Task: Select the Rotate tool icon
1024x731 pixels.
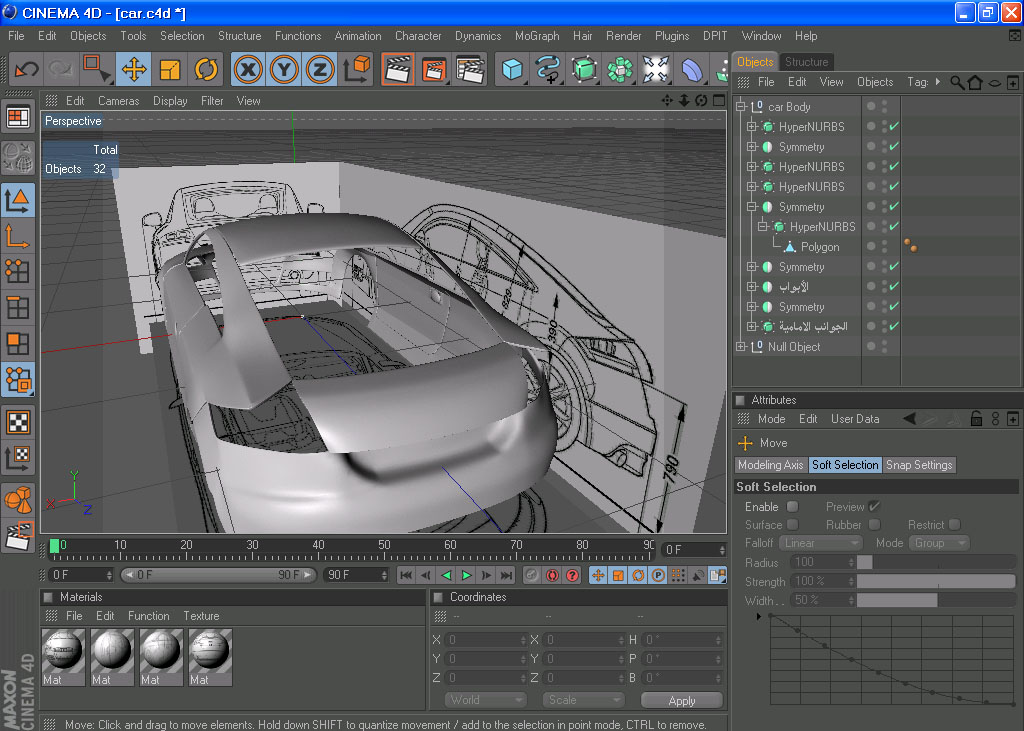Action: point(206,69)
